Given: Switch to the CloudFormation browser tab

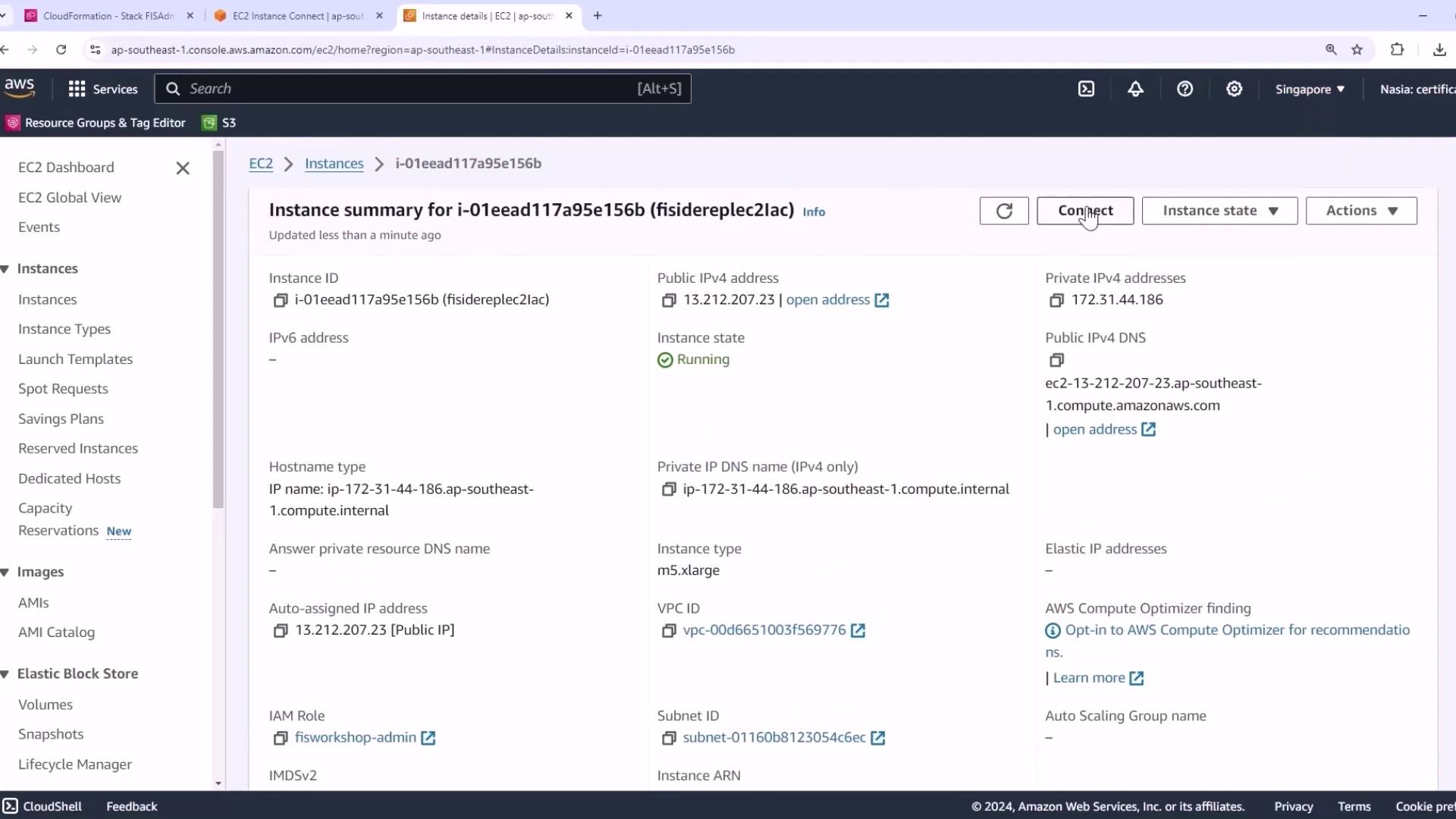Looking at the screenshot, I should 106,16.
